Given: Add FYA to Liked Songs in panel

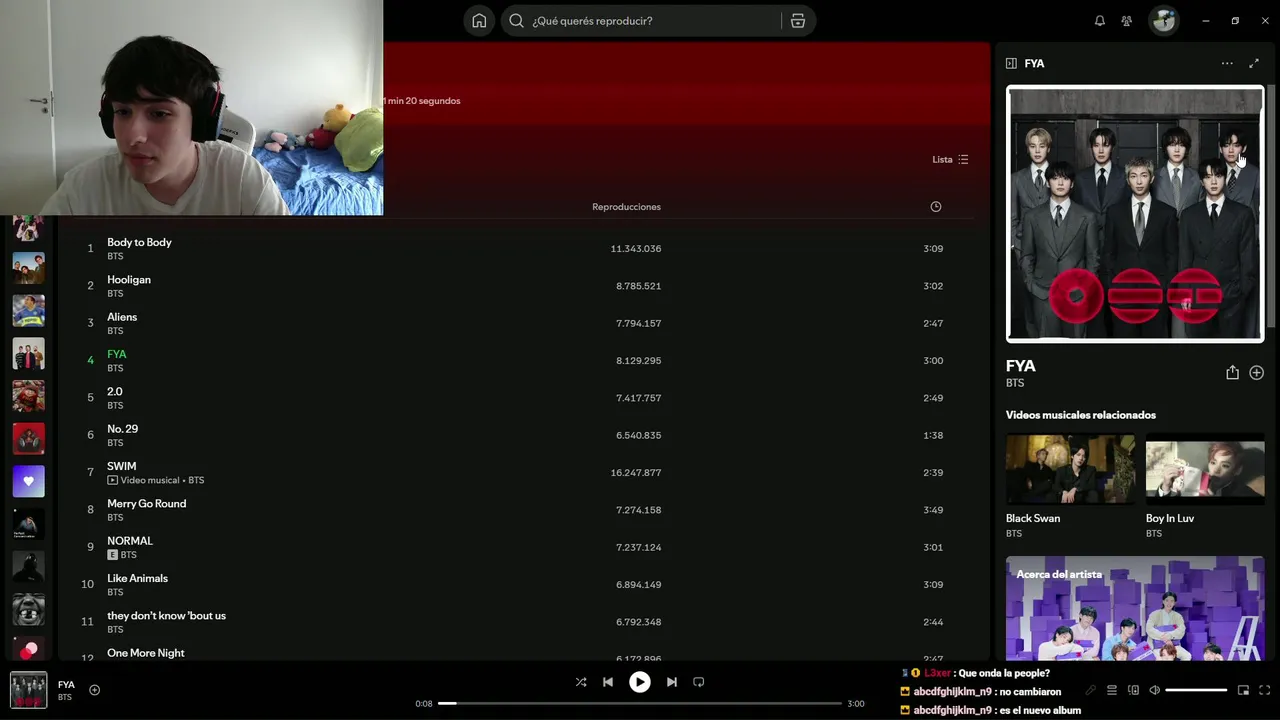Looking at the screenshot, I should (1256, 372).
